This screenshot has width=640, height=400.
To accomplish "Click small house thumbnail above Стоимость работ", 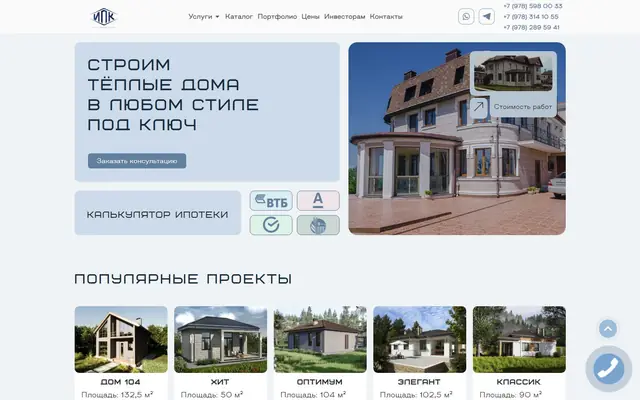I will click(x=513, y=73).
